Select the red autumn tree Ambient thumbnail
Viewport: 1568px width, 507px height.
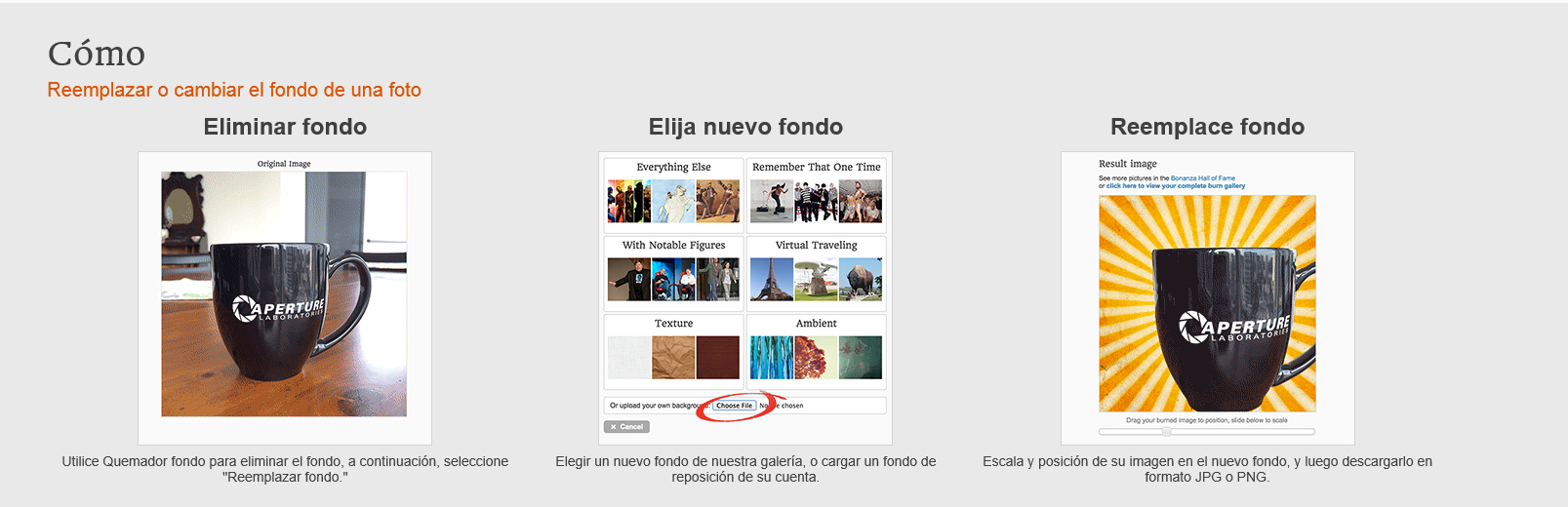[x=816, y=358]
